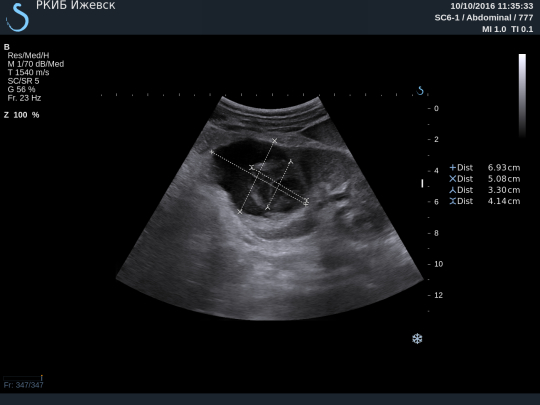Click the Res/Med/H resolution setting
This screenshot has width=540, height=405.
[28, 55]
